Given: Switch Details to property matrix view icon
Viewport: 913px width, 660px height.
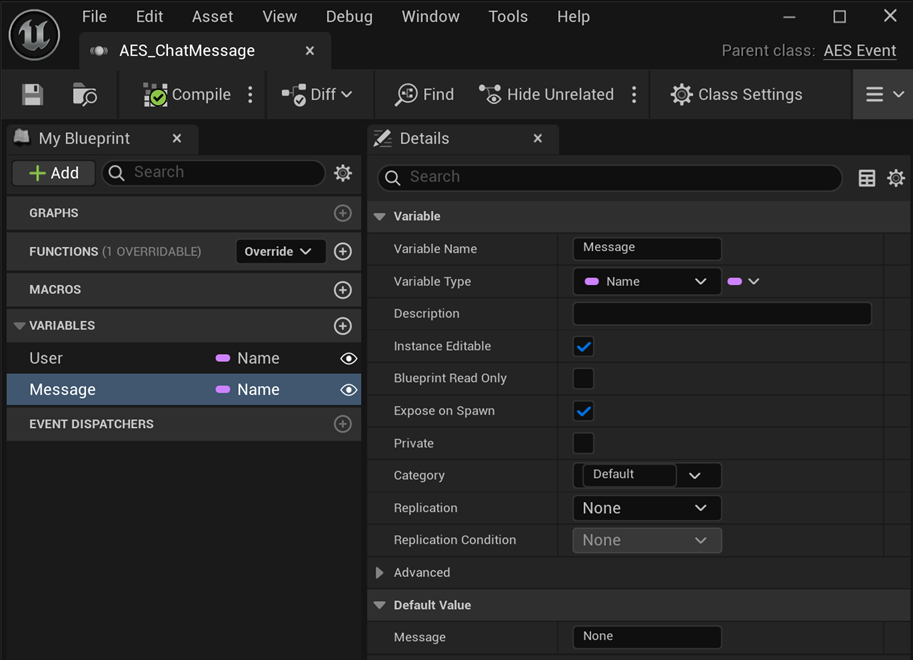Looking at the screenshot, I should [x=867, y=178].
